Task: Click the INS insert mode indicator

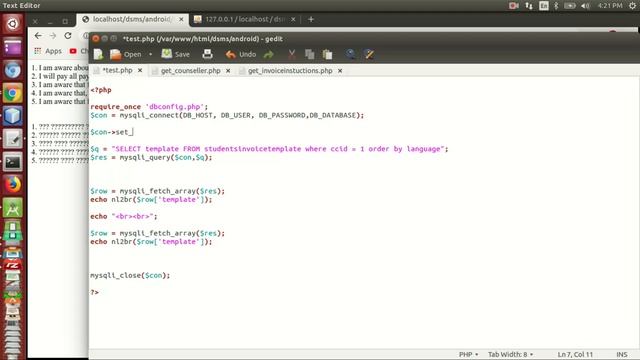Action: tap(622, 354)
